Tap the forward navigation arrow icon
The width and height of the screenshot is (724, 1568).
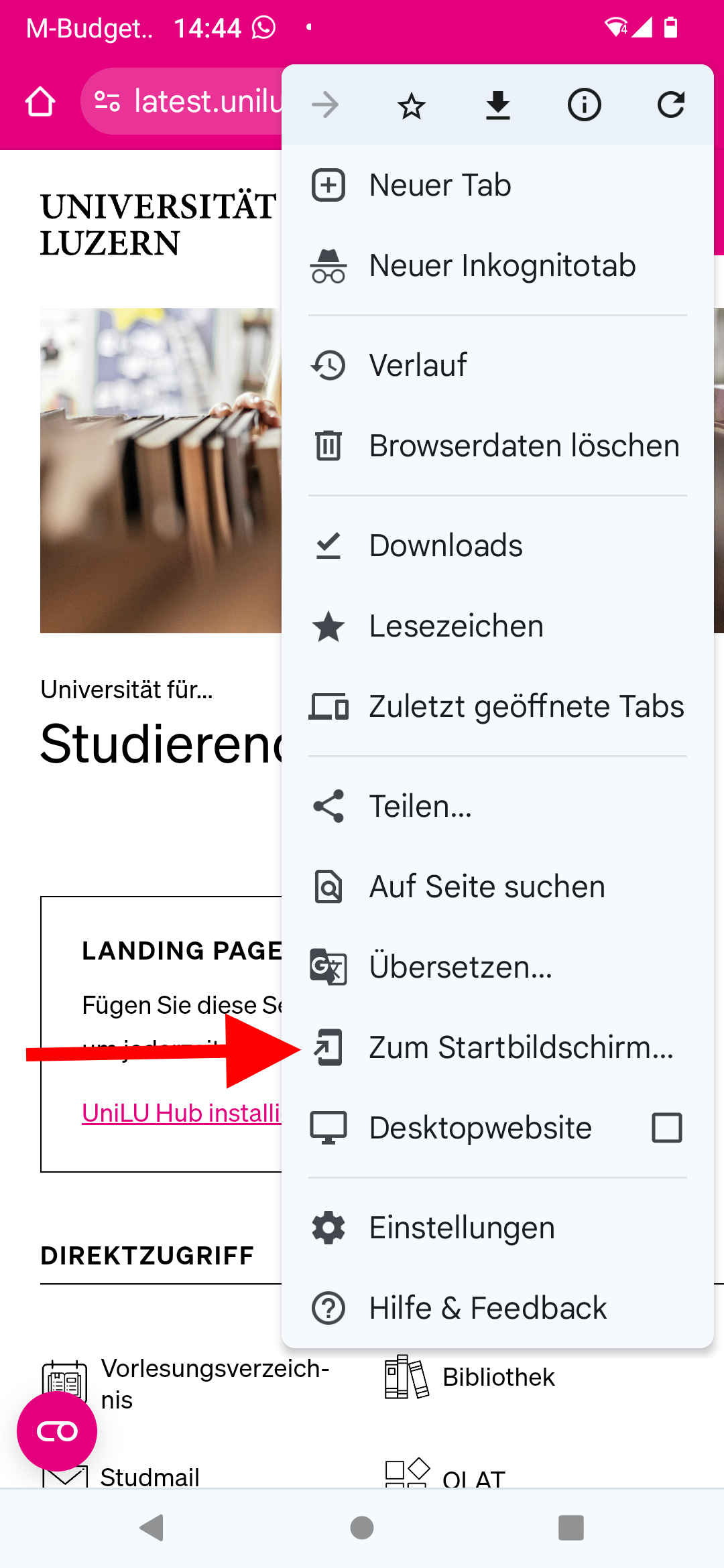tap(325, 105)
